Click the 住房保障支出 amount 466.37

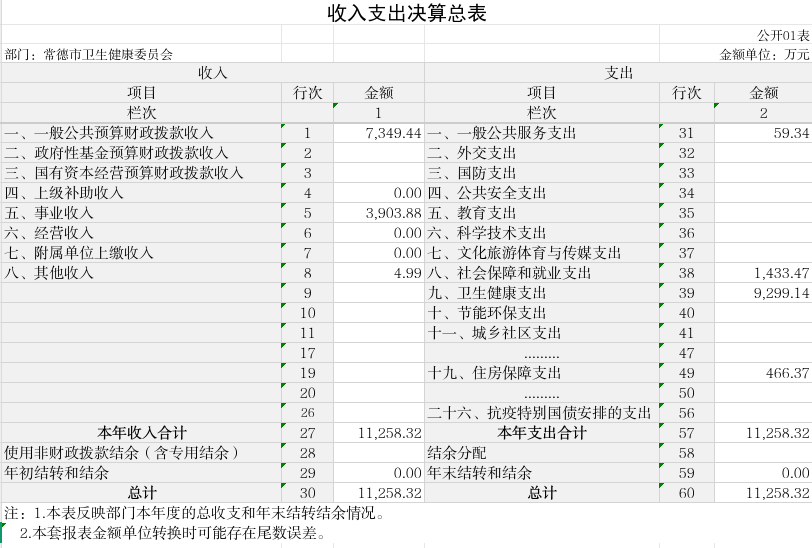click(x=763, y=373)
